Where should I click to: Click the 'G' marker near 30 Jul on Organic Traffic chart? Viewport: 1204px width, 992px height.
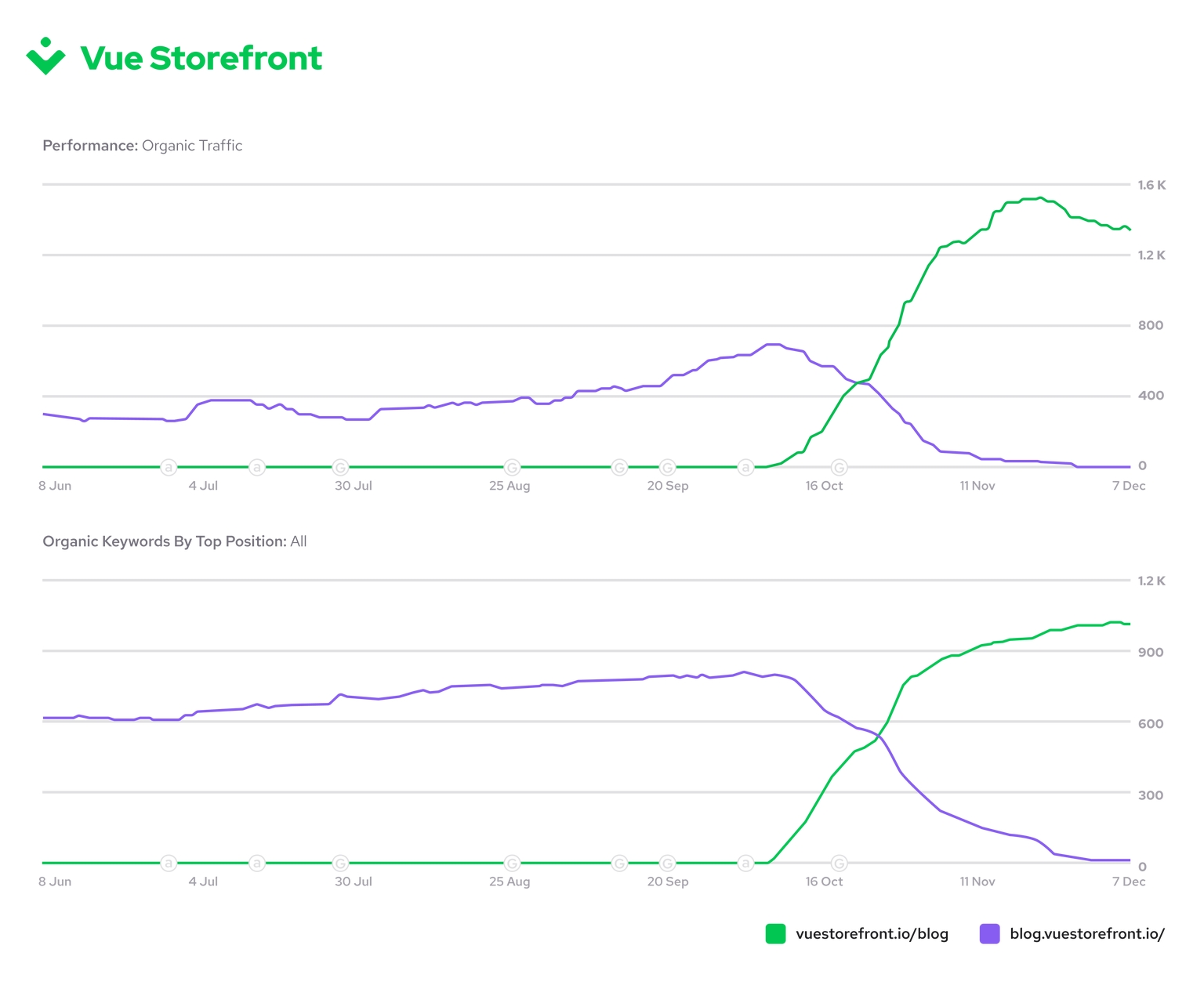pos(340,468)
